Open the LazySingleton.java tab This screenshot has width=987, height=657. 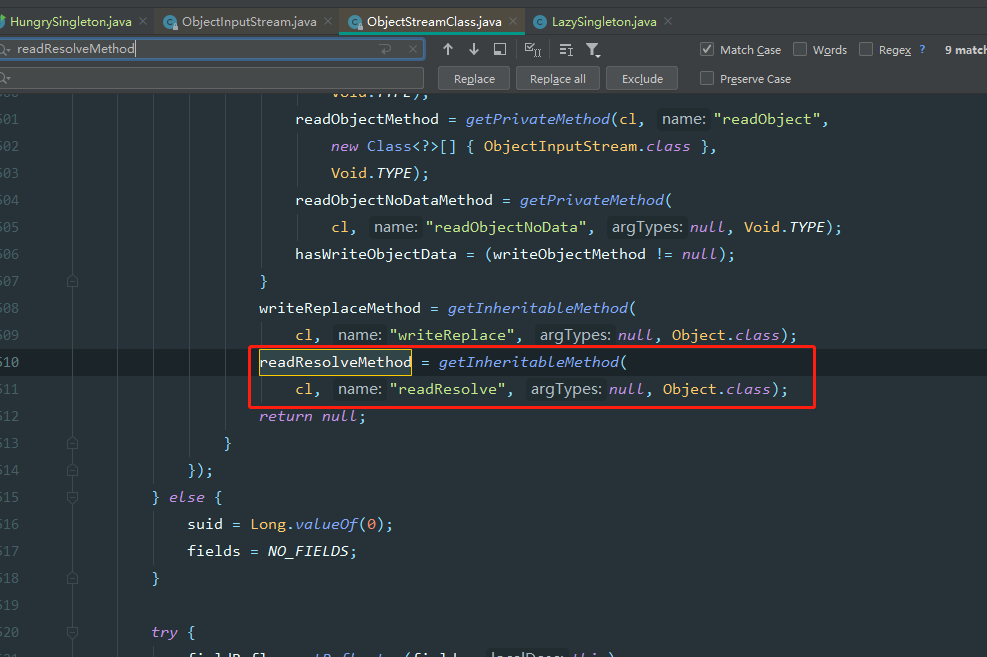coord(604,21)
